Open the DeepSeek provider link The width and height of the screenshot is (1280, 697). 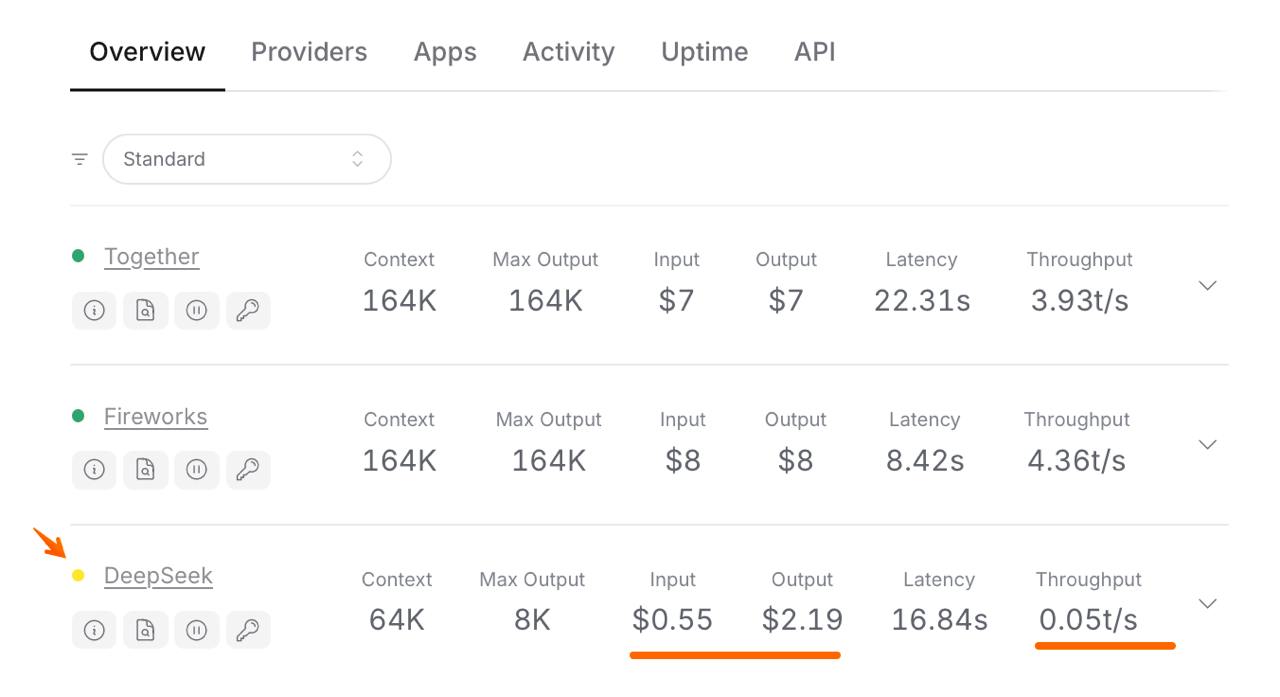point(158,576)
